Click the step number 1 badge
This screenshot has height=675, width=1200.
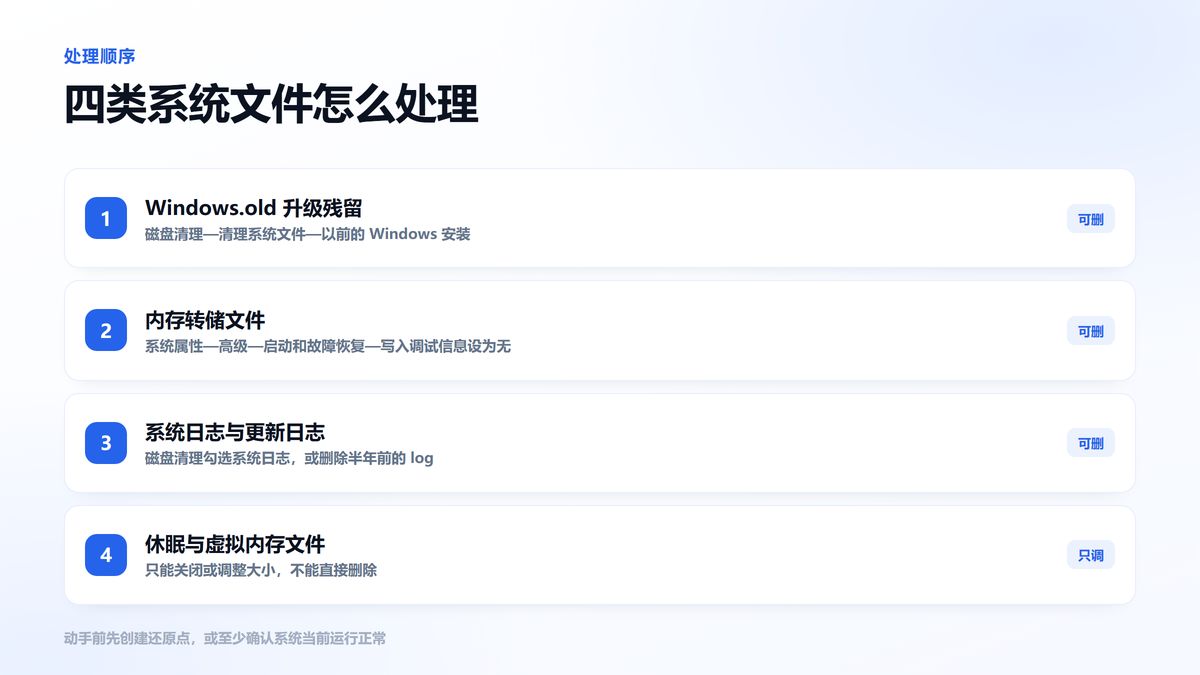(106, 218)
